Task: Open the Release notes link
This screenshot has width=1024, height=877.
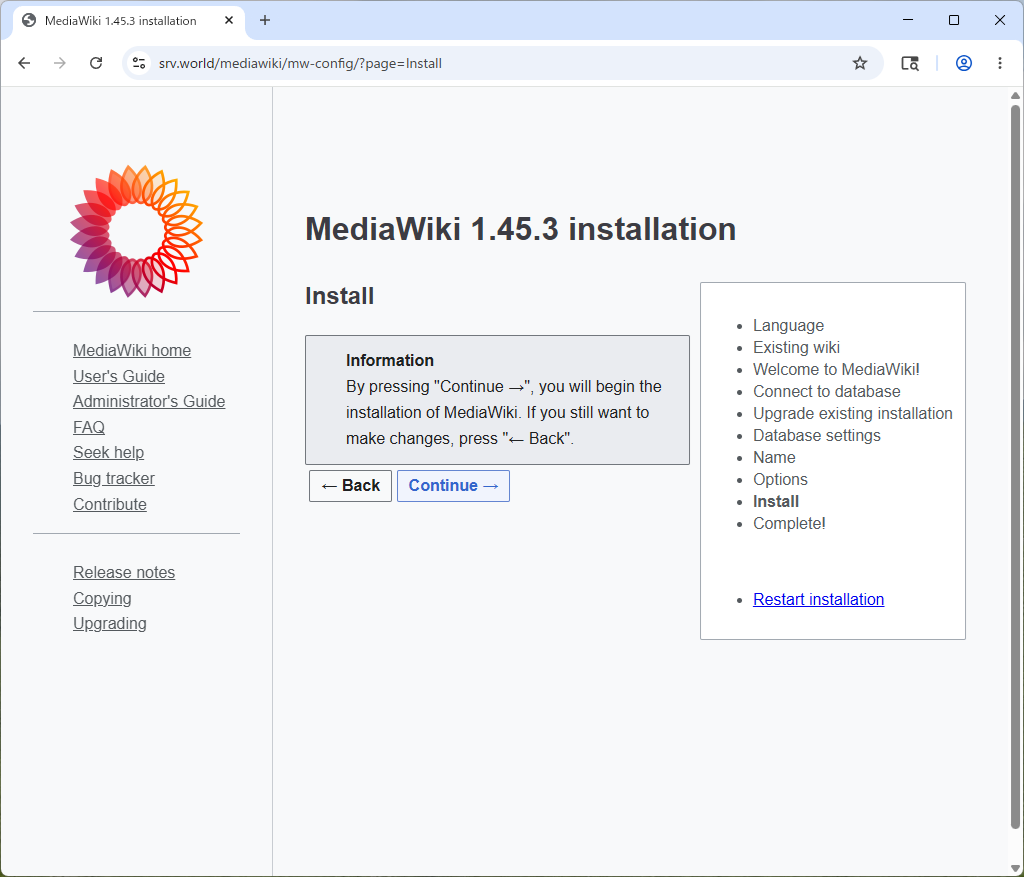Action: click(x=124, y=573)
